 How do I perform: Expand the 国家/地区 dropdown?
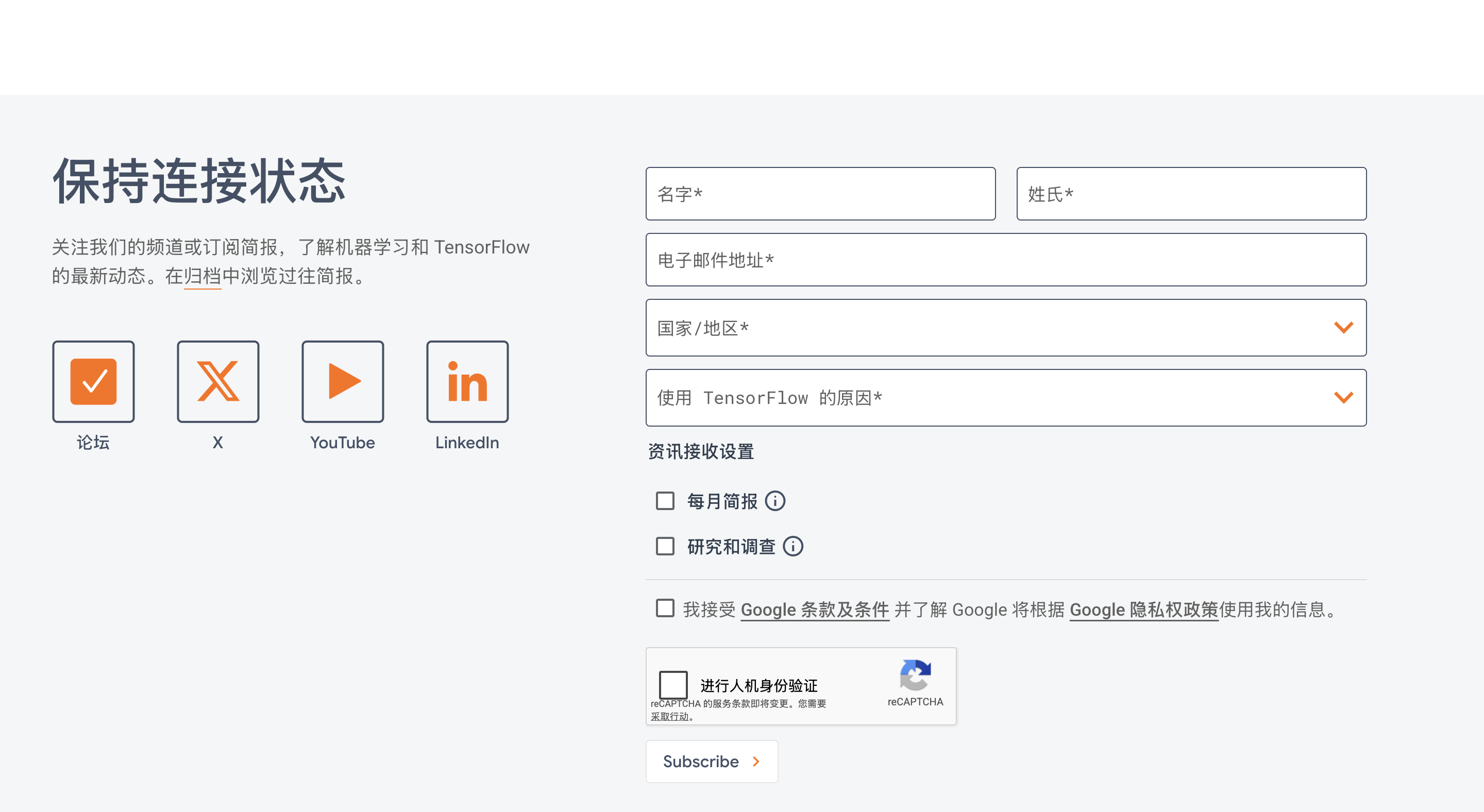point(1006,328)
